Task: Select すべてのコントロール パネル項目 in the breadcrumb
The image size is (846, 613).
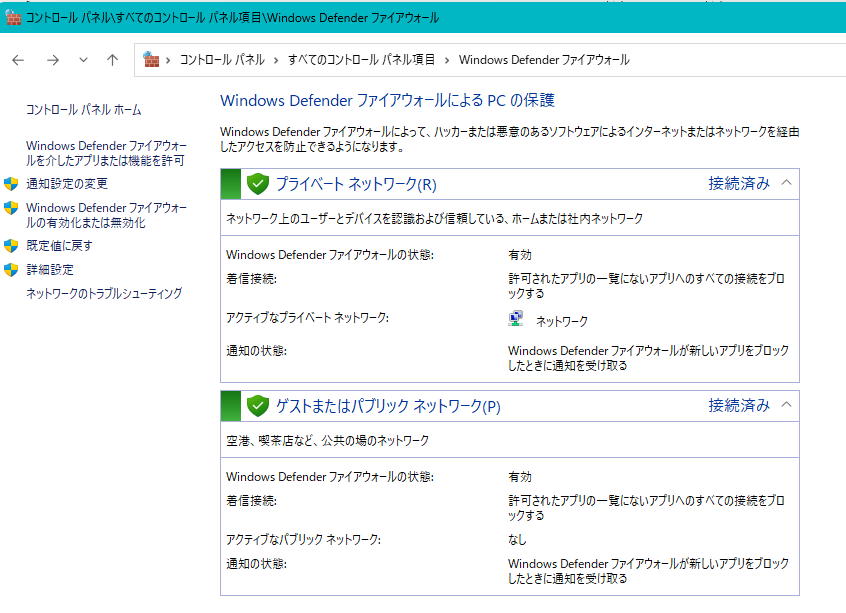Action: pyautogui.click(x=361, y=60)
